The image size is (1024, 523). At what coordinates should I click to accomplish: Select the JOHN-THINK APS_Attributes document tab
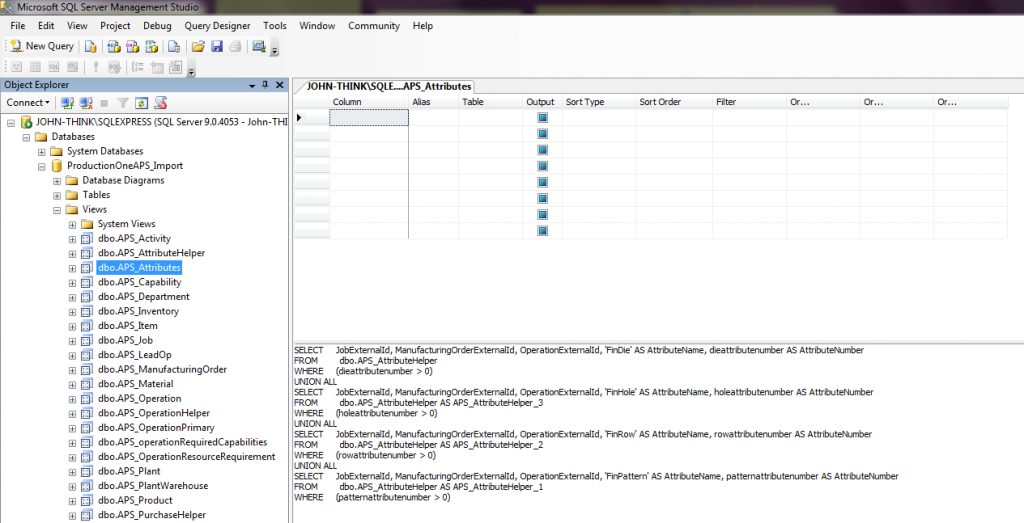[388, 87]
